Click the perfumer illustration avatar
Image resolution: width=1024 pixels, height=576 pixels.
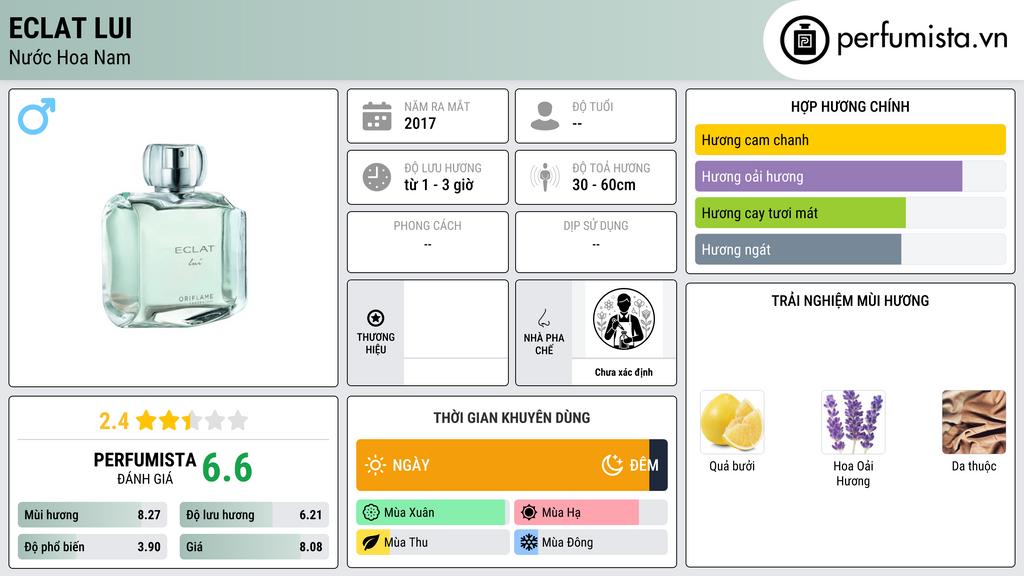(624, 319)
